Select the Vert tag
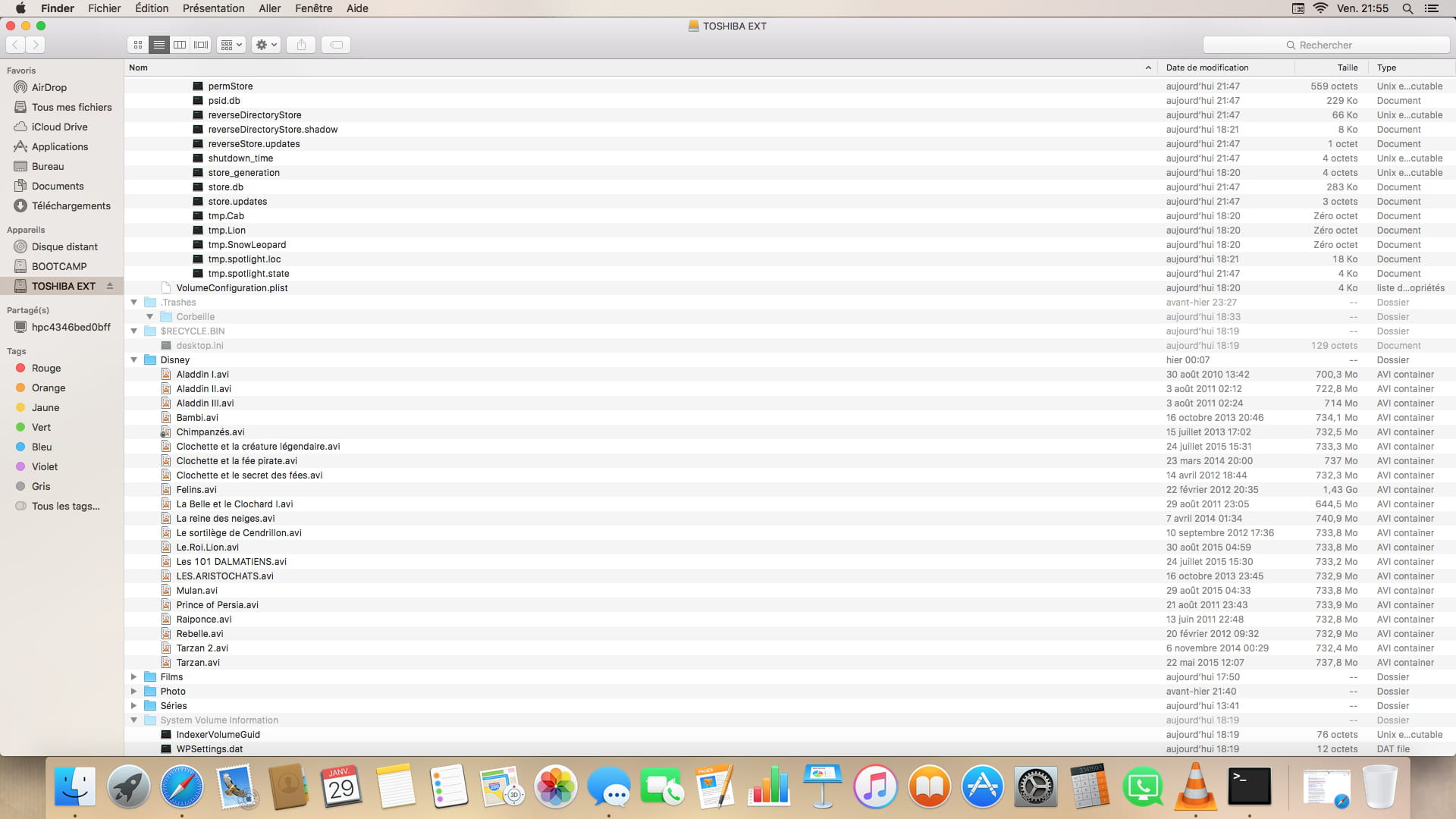The height and width of the screenshot is (819, 1456). [x=41, y=427]
